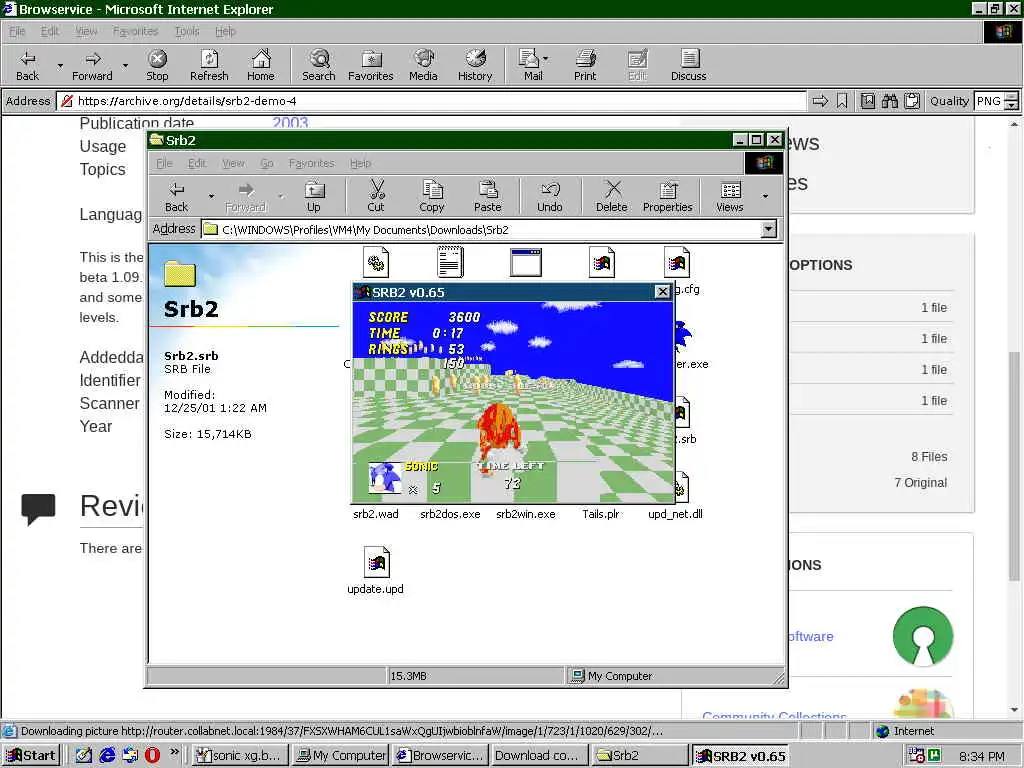Screen dimensions: 1024x768
Task: Open the File menu in Internet Explorer
Action: 17,31
